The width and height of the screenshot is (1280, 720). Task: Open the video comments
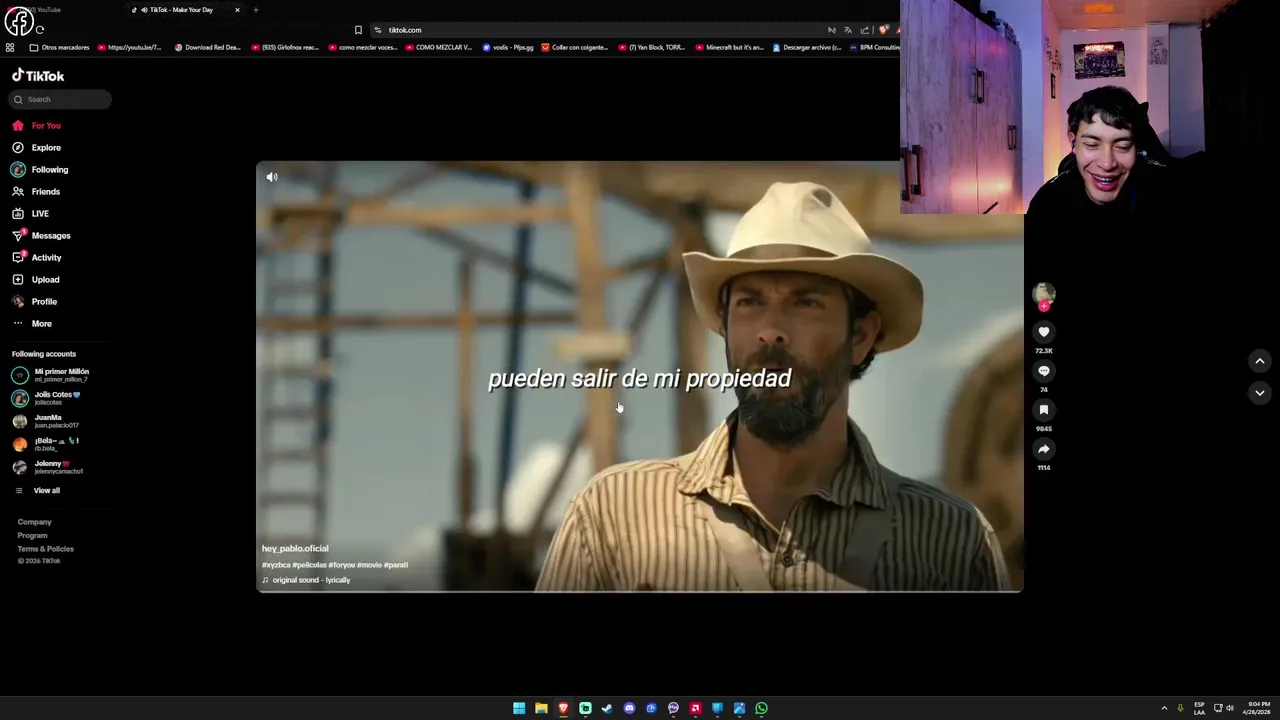pyautogui.click(x=1043, y=371)
